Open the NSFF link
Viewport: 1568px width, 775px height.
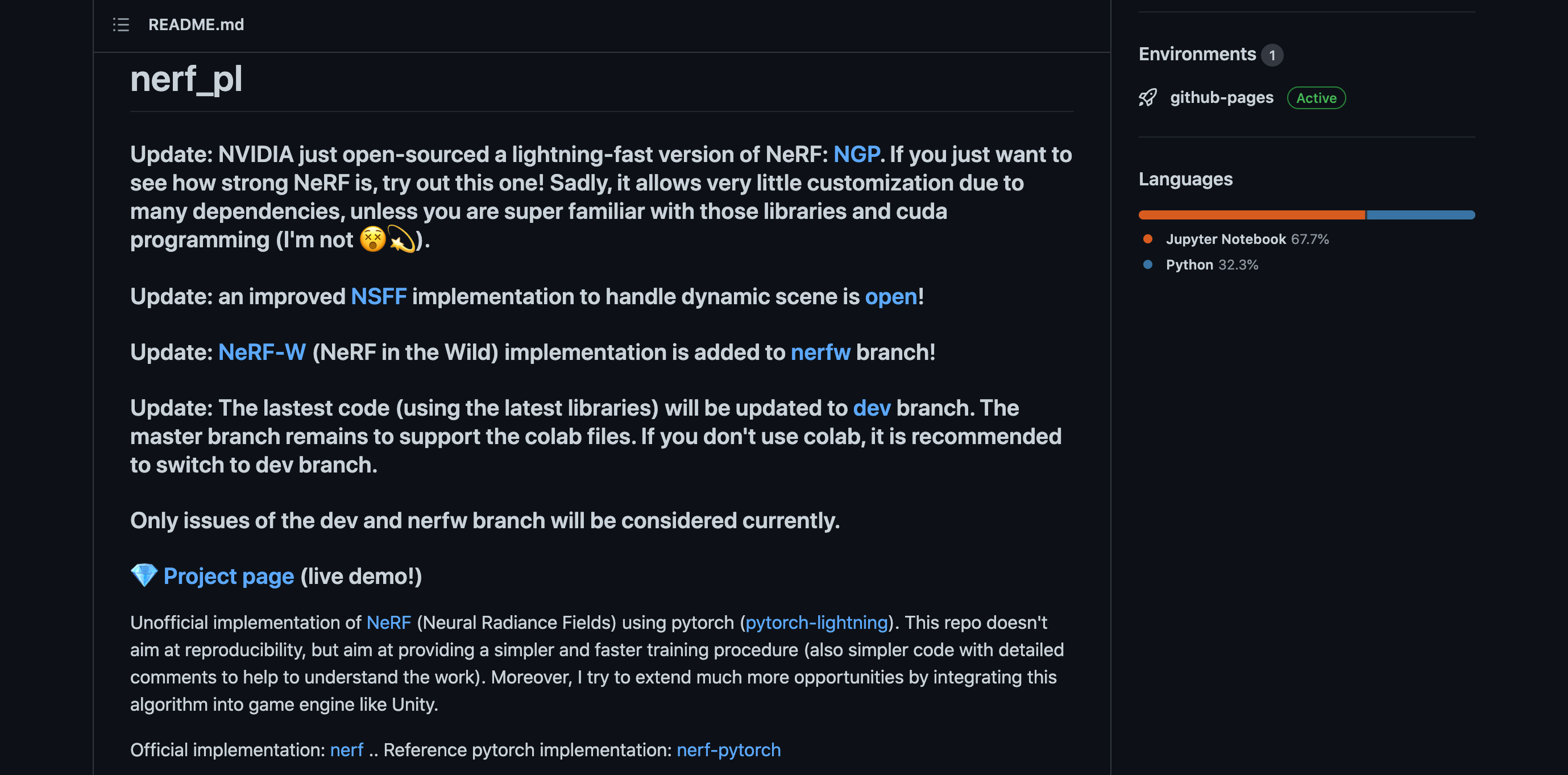coord(379,296)
